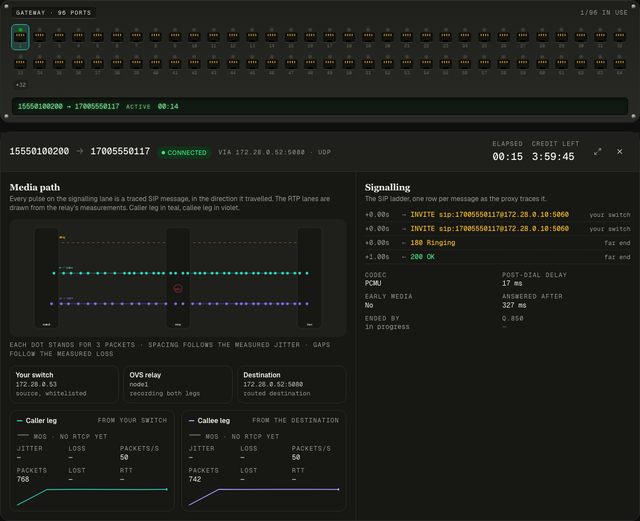Image resolution: width=640 pixels, height=521 pixels.
Task: Click the VIA 172.28.0.52:5080 · UDP text
Action: tap(274, 152)
